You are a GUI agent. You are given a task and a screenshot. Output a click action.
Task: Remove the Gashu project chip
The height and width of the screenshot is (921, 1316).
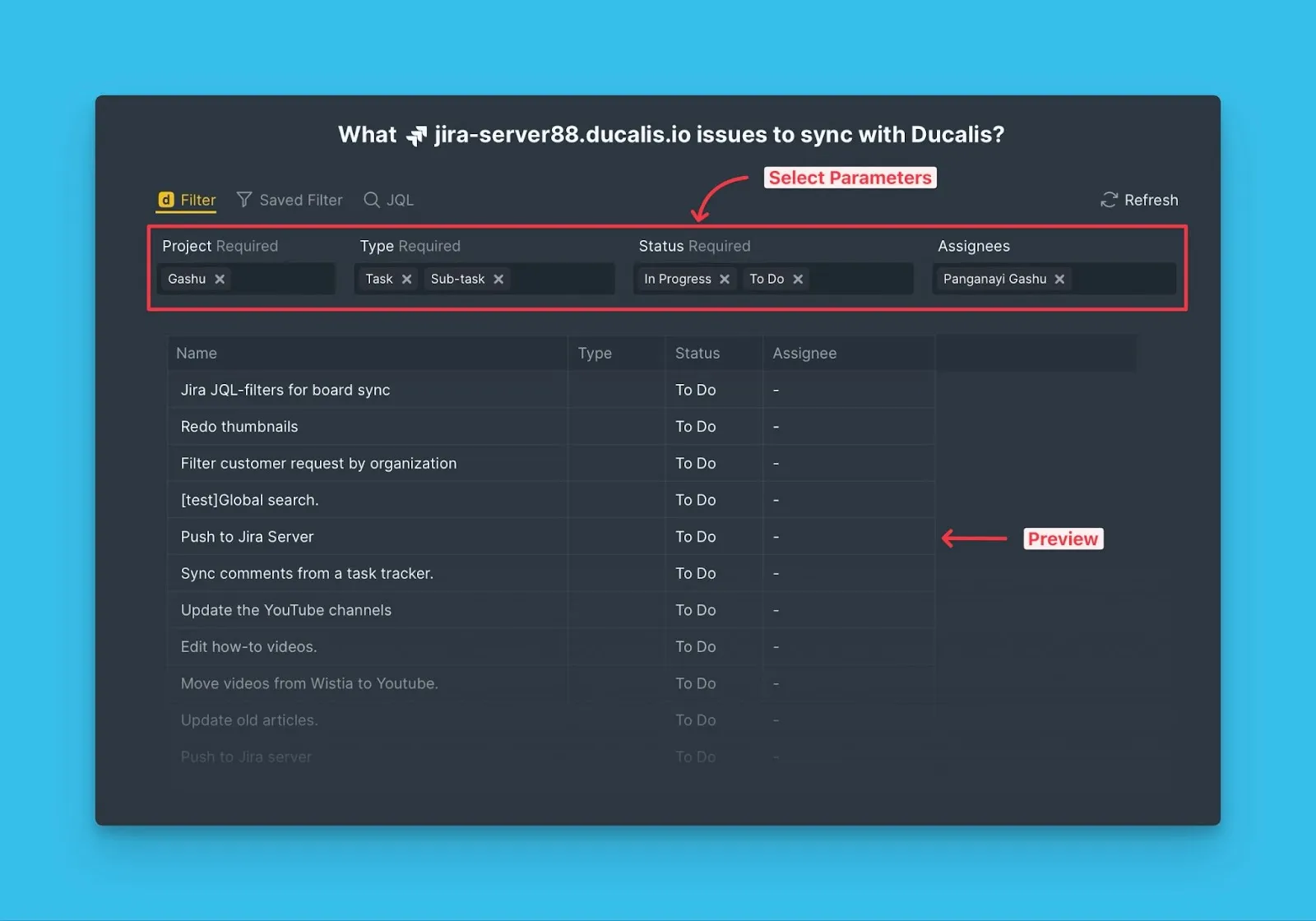[220, 280]
